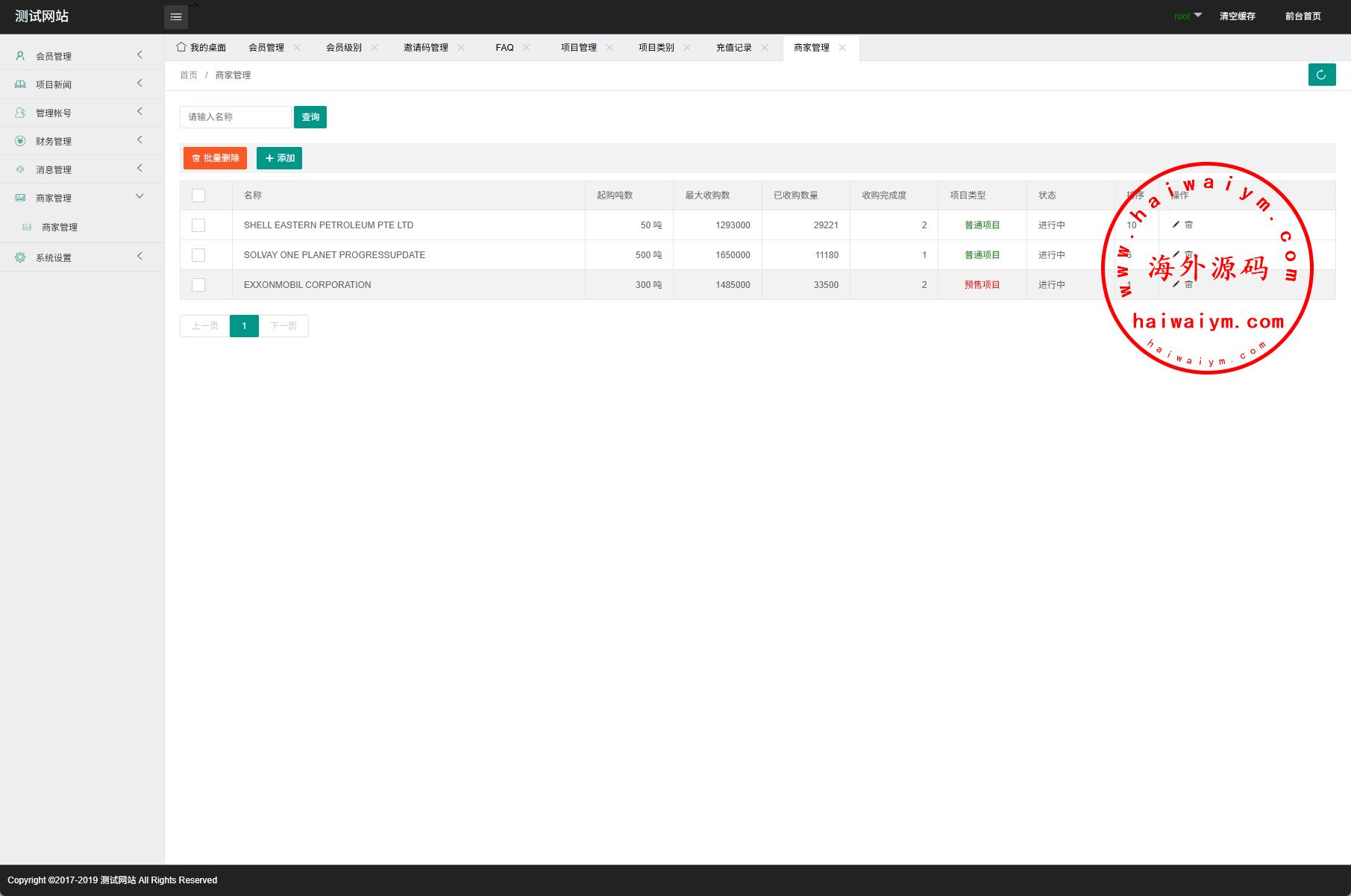Toggle the select-all checkbox in table header
1351x896 pixels.
pyautogui.click(x=198, y=195)
